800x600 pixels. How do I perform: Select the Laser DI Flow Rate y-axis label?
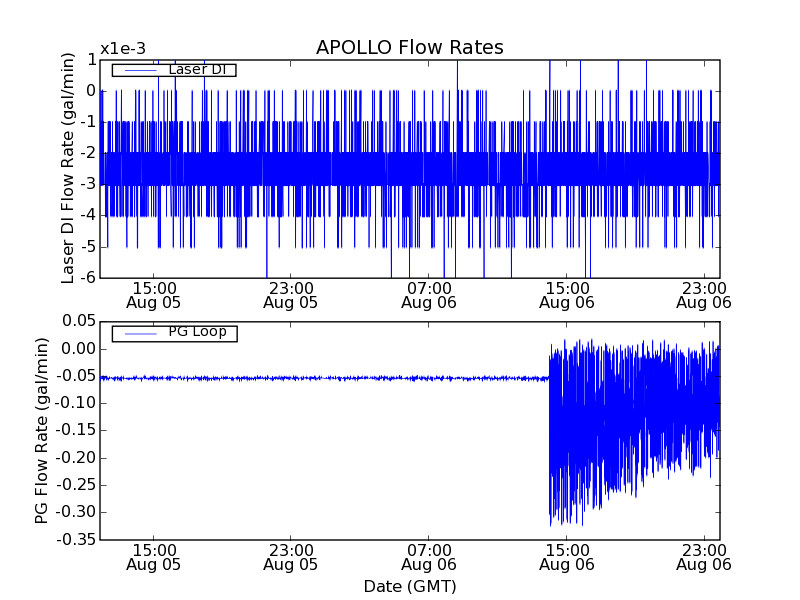[x=69, y=168]
